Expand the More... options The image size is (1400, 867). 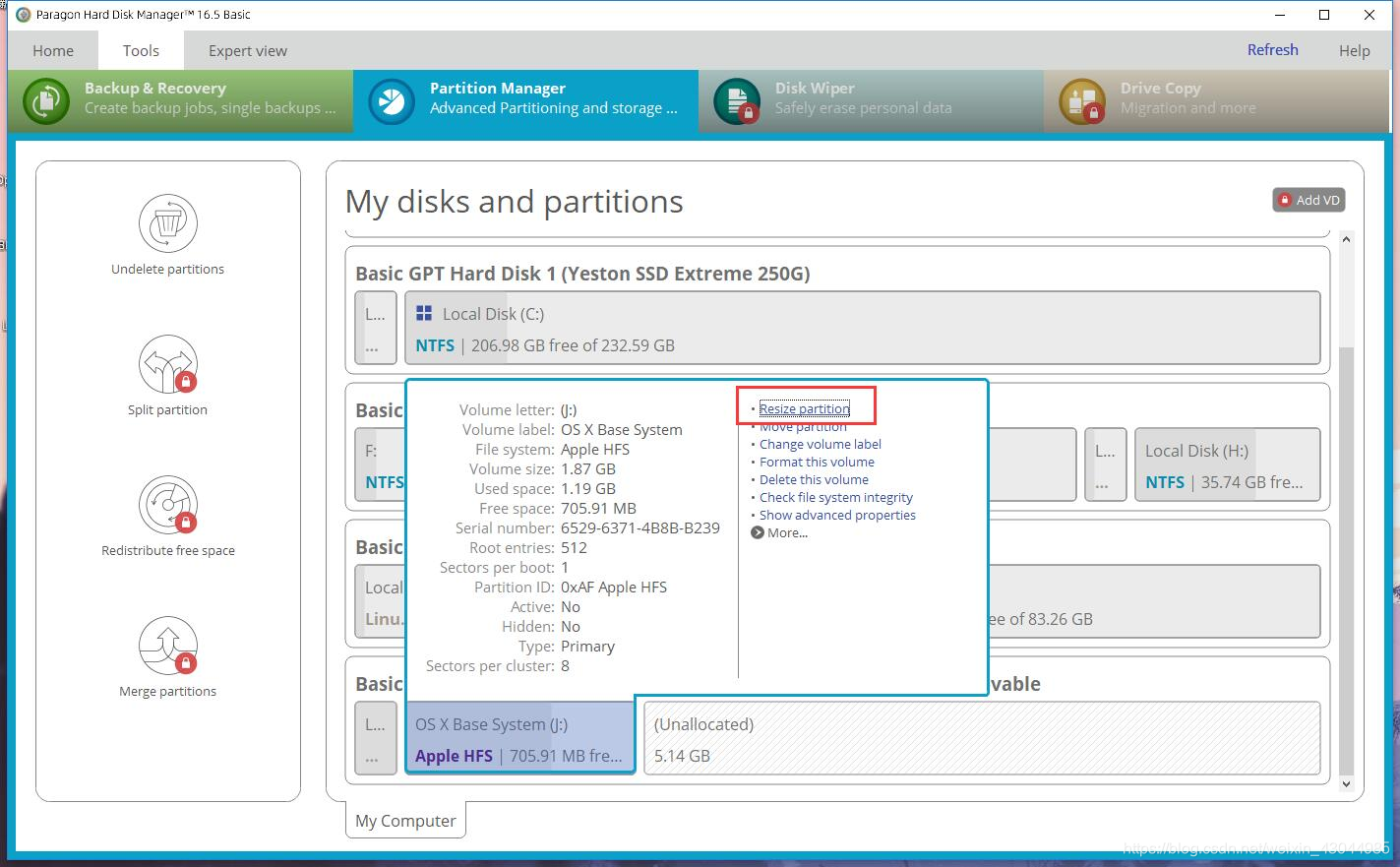(x=779, y=532)
